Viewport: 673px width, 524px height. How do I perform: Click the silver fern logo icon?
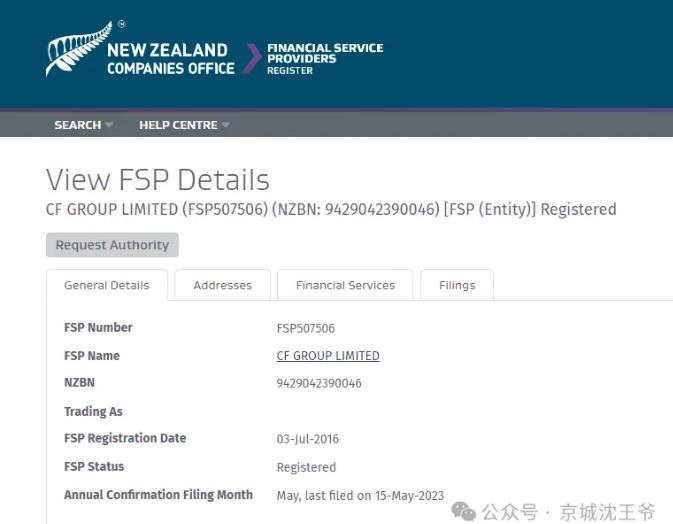pos(72,52)
